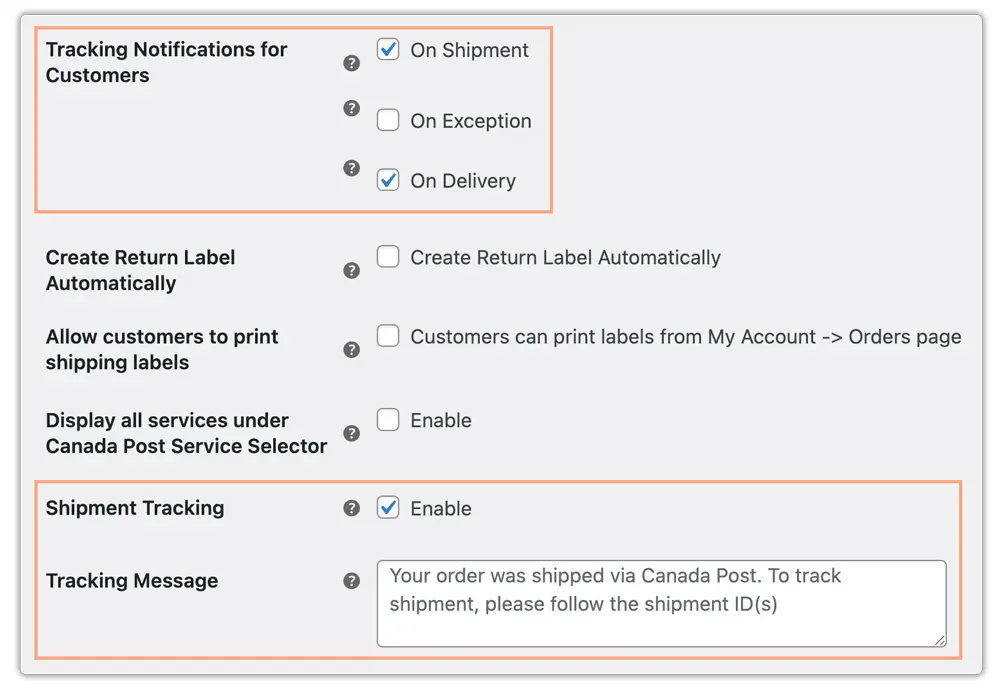This screenshot has width=1000, height=689.
Task: Click the Shipment Tracking setting label
Action: [135, 508]
